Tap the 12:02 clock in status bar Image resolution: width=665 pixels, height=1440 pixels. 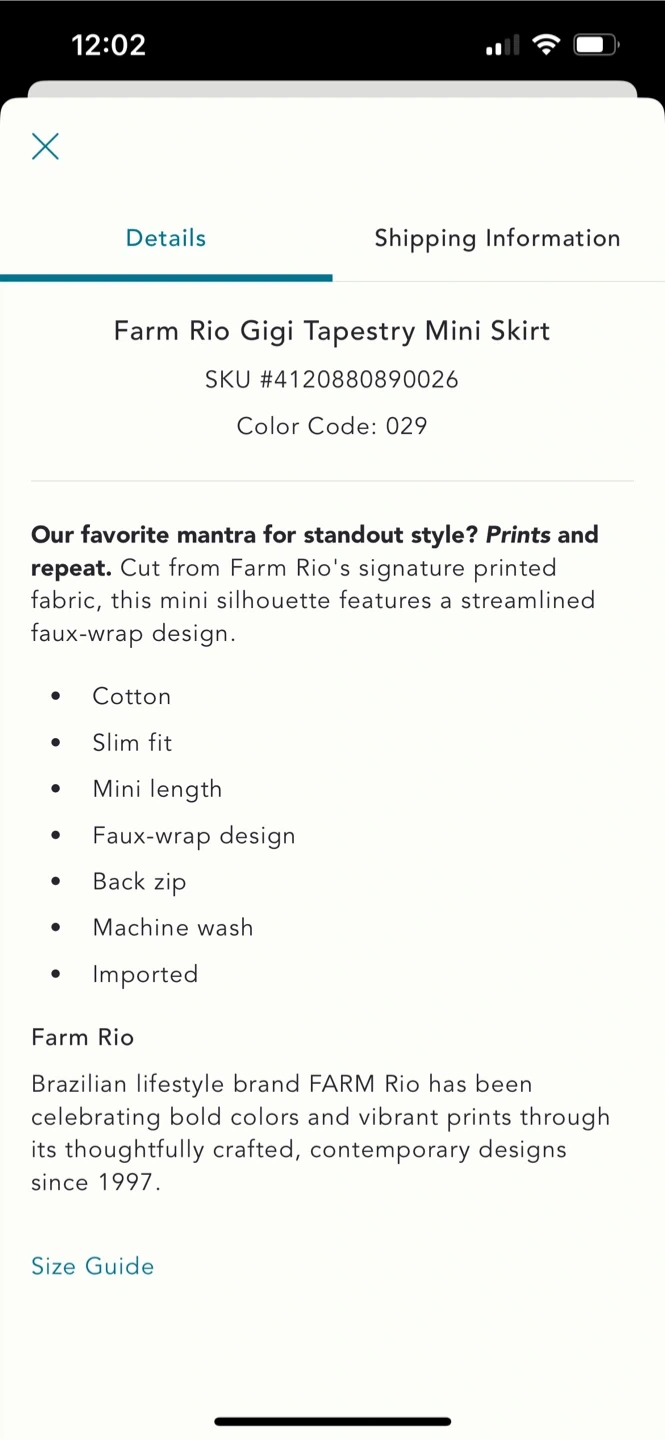108,45
